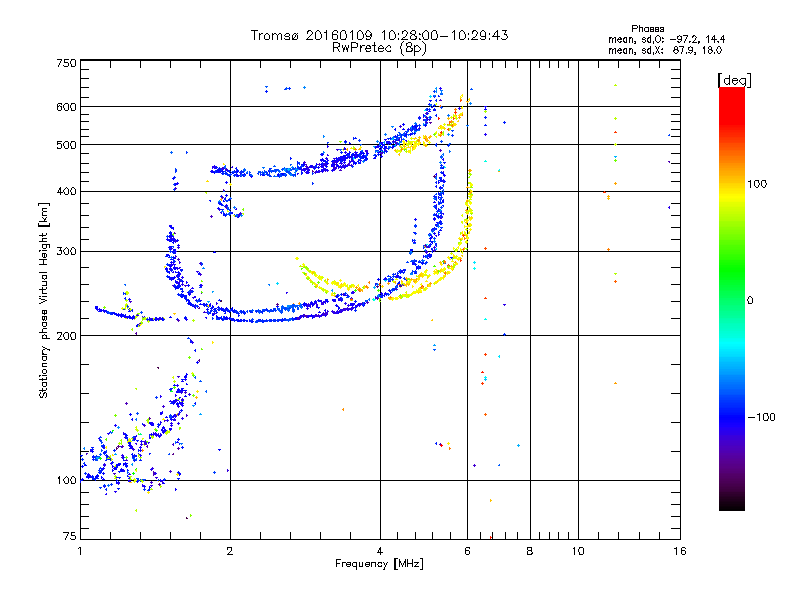This screenshot has height=600, width=800.
Task: Click the y-axis tick label '750'
Action: pos(67,63)
